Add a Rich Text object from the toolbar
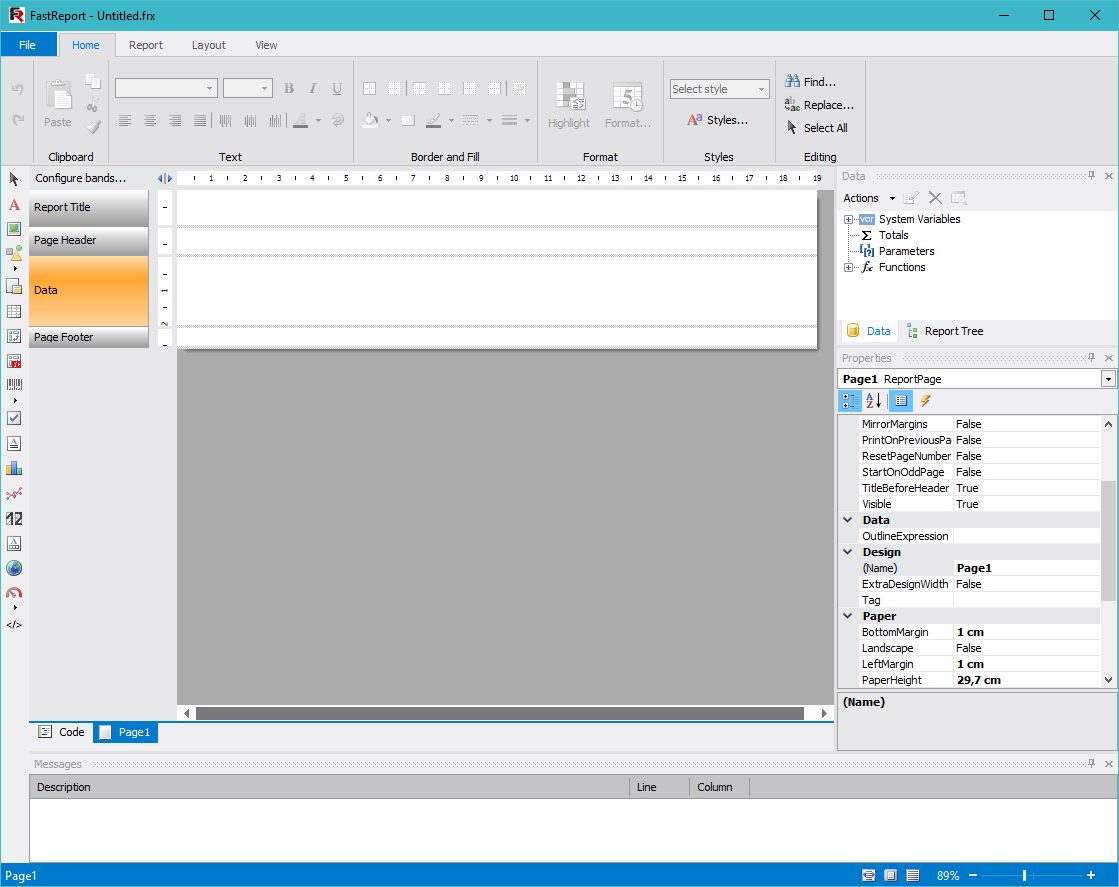This screenshot has width=1119, height=887. [x=14, y=443]
